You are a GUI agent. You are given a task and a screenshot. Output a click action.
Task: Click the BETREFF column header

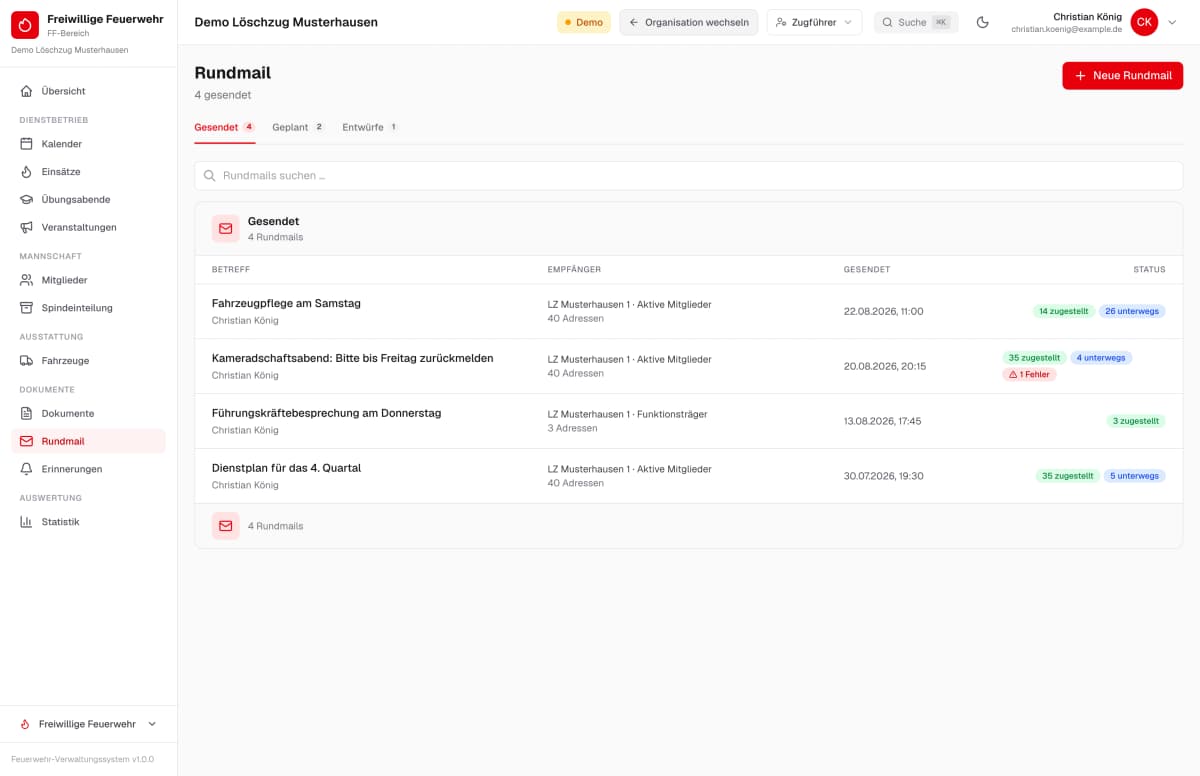click(231, 269)
